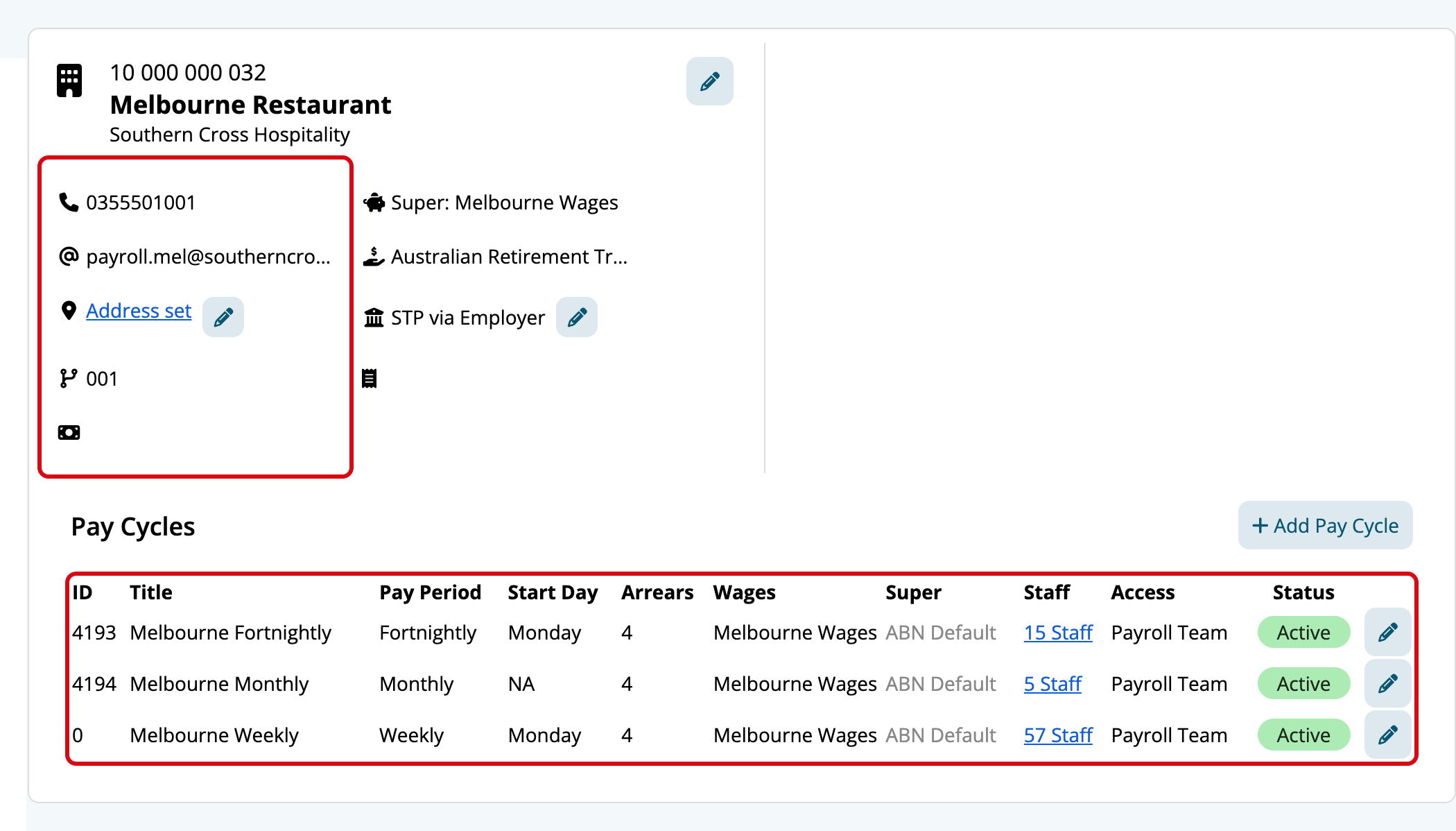Image resolution: width=1456 pixels, height=831 pixels.
Task: Edit the Melbourne Monthly pay cycle
Action: coord(1387,683)
